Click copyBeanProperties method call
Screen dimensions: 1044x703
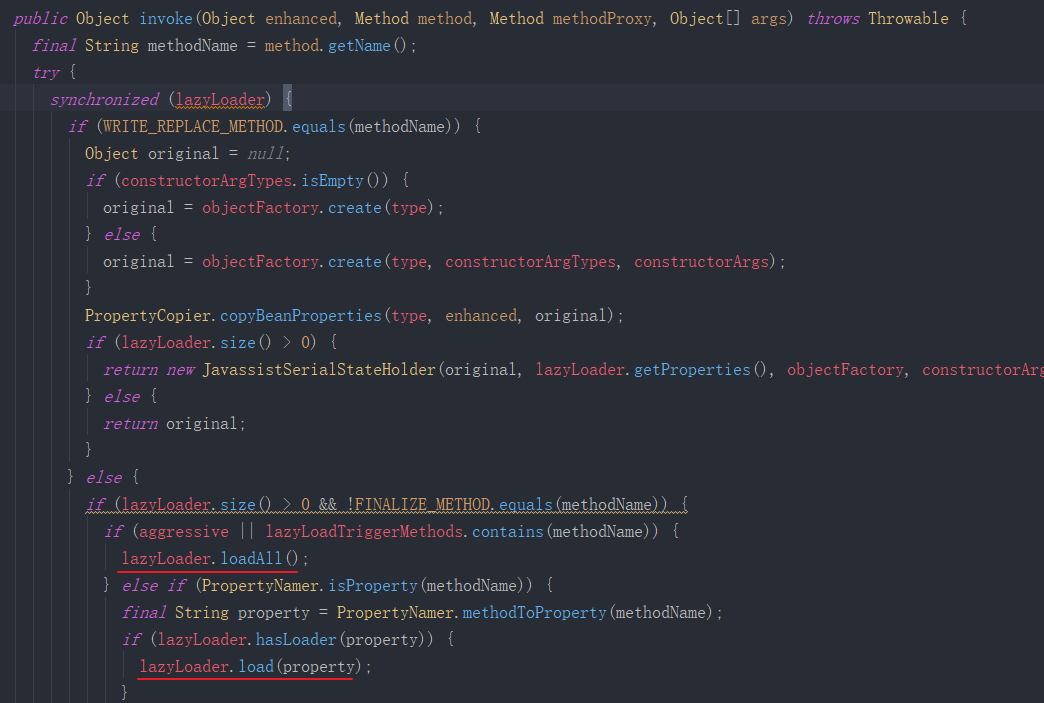301,316
